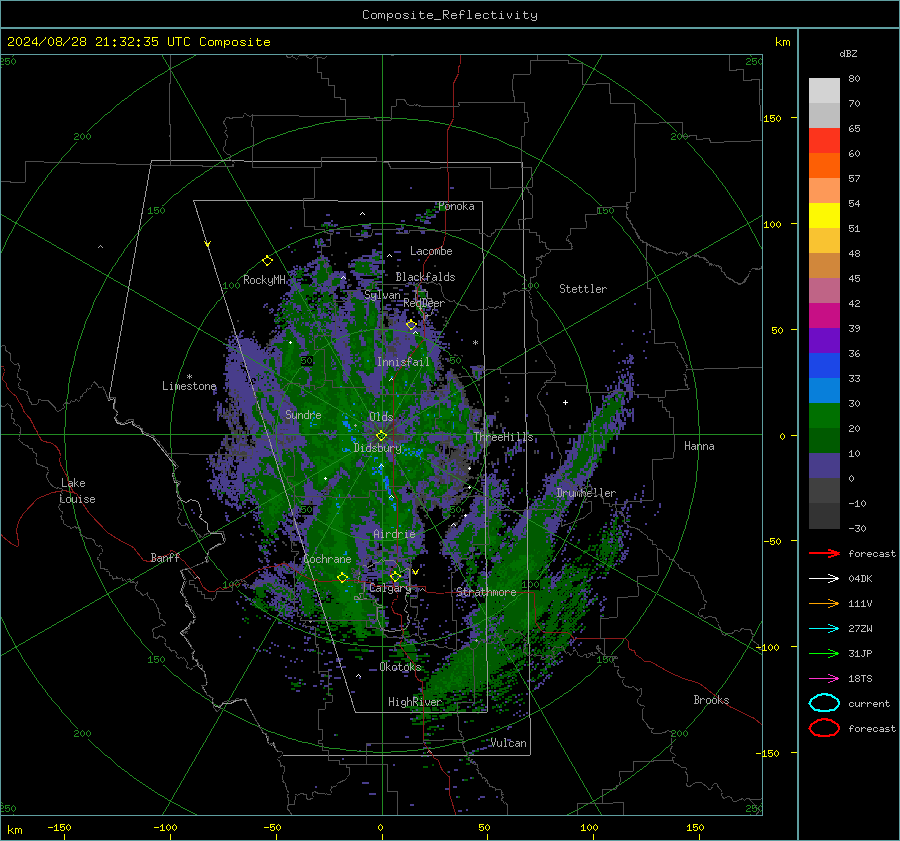Click the bright yellow dBZ legend swatch

[x=824, y=215]
